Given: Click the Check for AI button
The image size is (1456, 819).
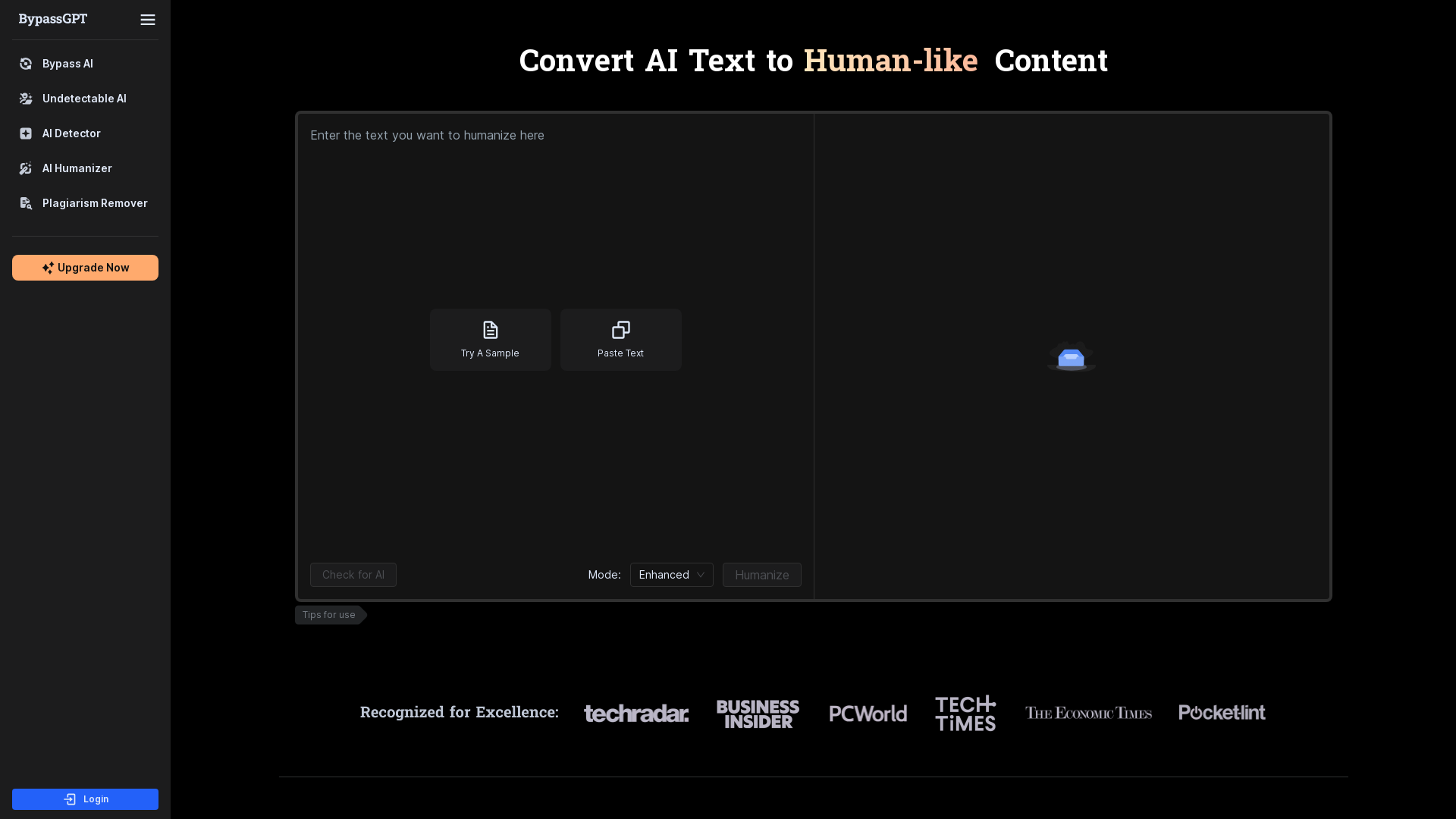Looking at the screenshot, I should point(353,575).
